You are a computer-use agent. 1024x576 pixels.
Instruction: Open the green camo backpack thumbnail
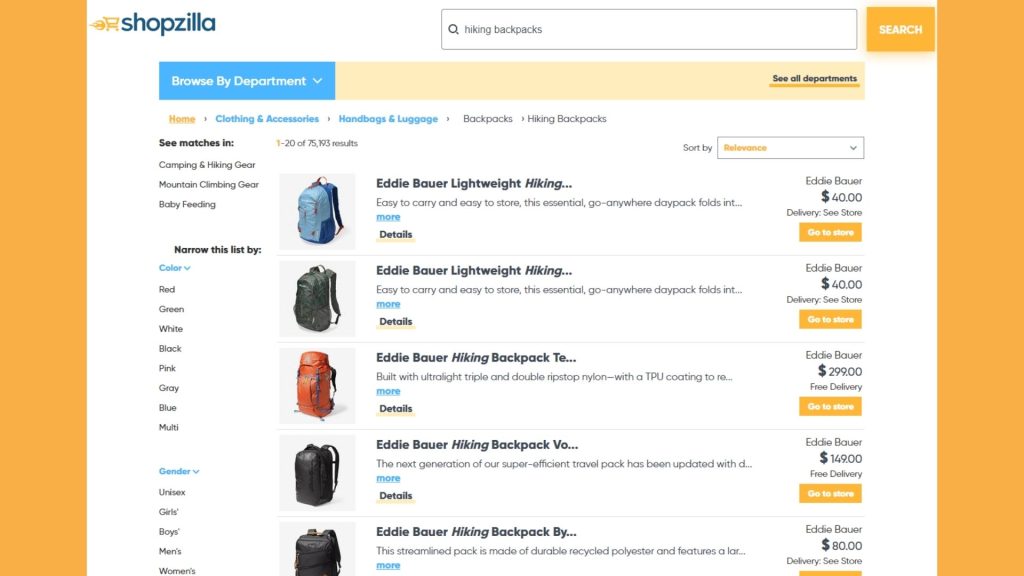[317, 298]
